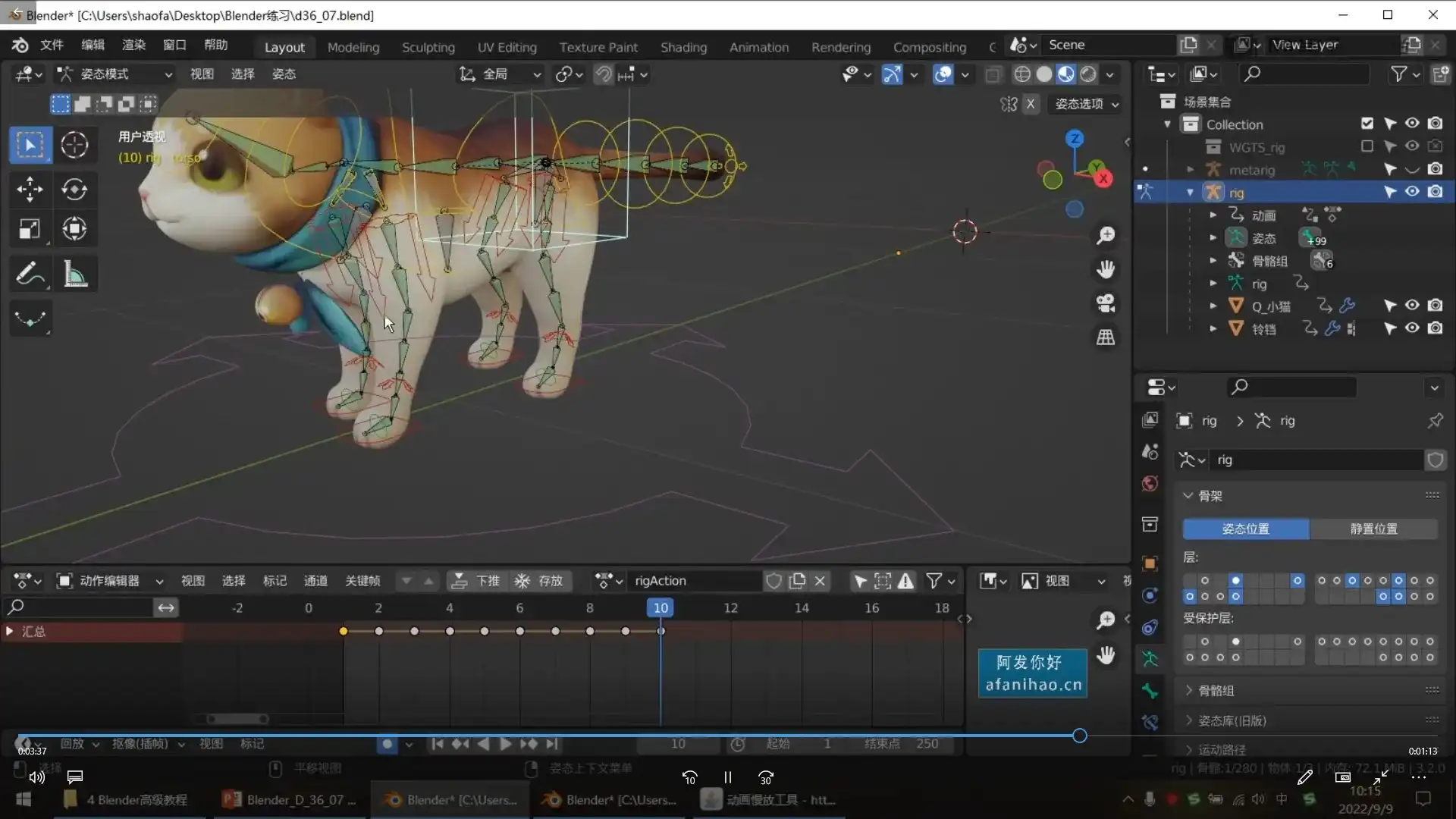Select the Rotate tool icon
This screenshot has height=819, width=1456.
point(74,190)
